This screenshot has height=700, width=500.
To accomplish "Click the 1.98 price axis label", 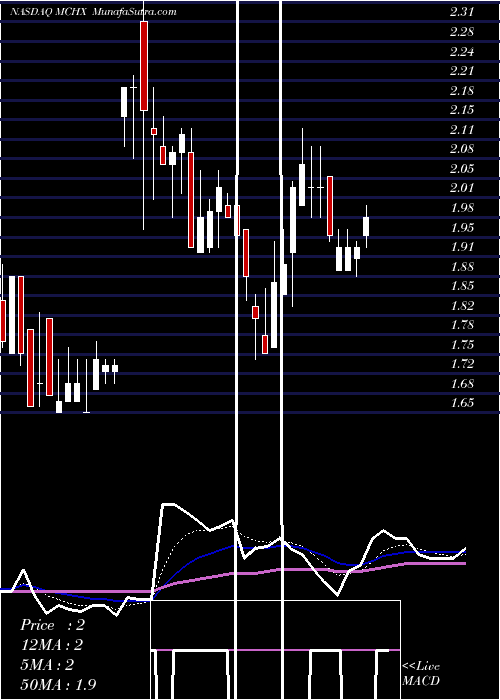I will (x=462, y=208).
